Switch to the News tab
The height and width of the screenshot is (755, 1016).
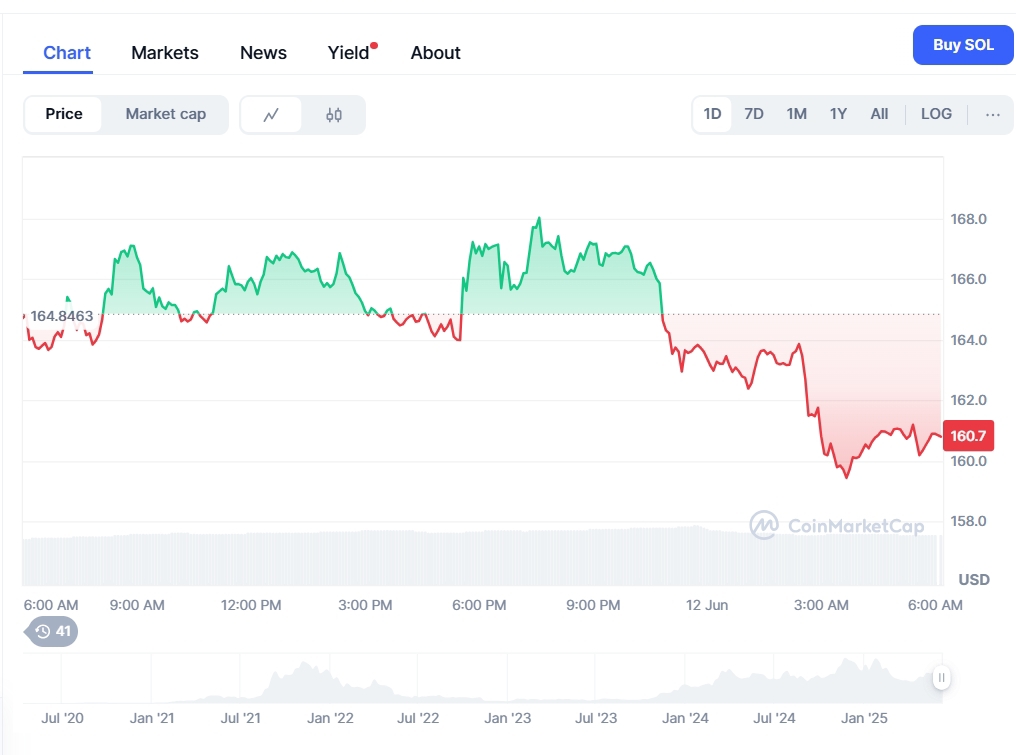pos(263,53)
